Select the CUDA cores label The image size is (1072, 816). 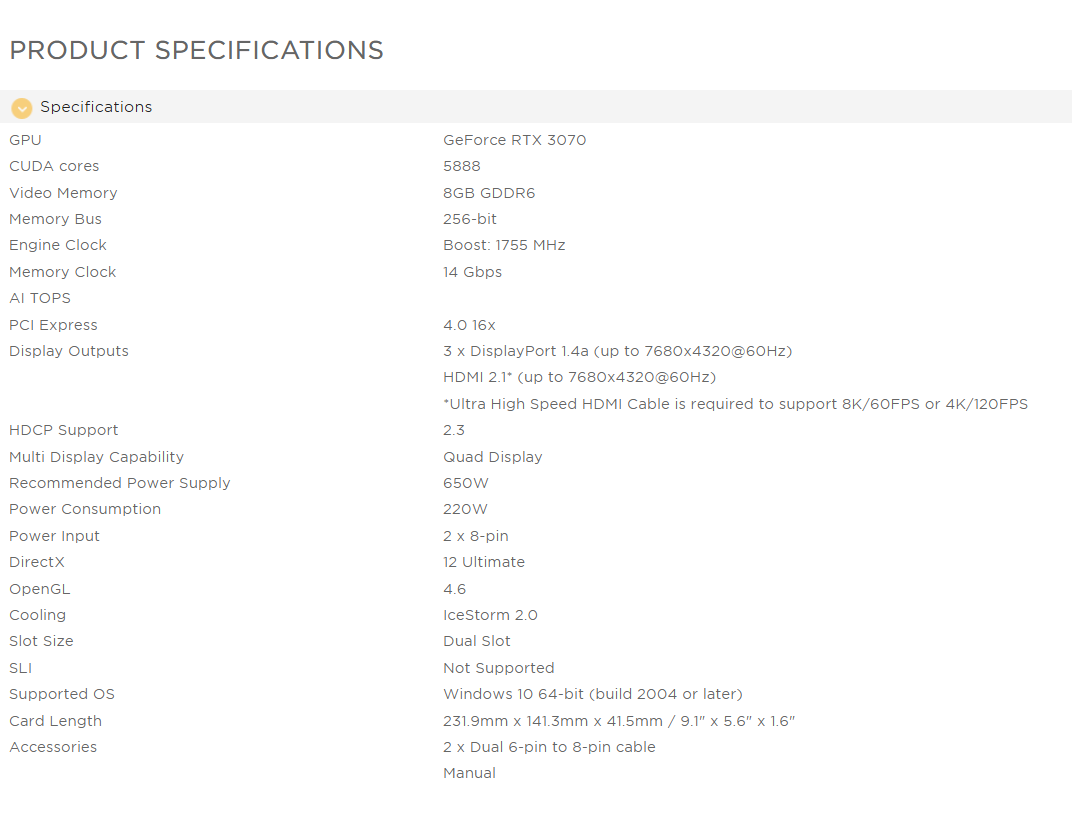click(x=54, y=166)
